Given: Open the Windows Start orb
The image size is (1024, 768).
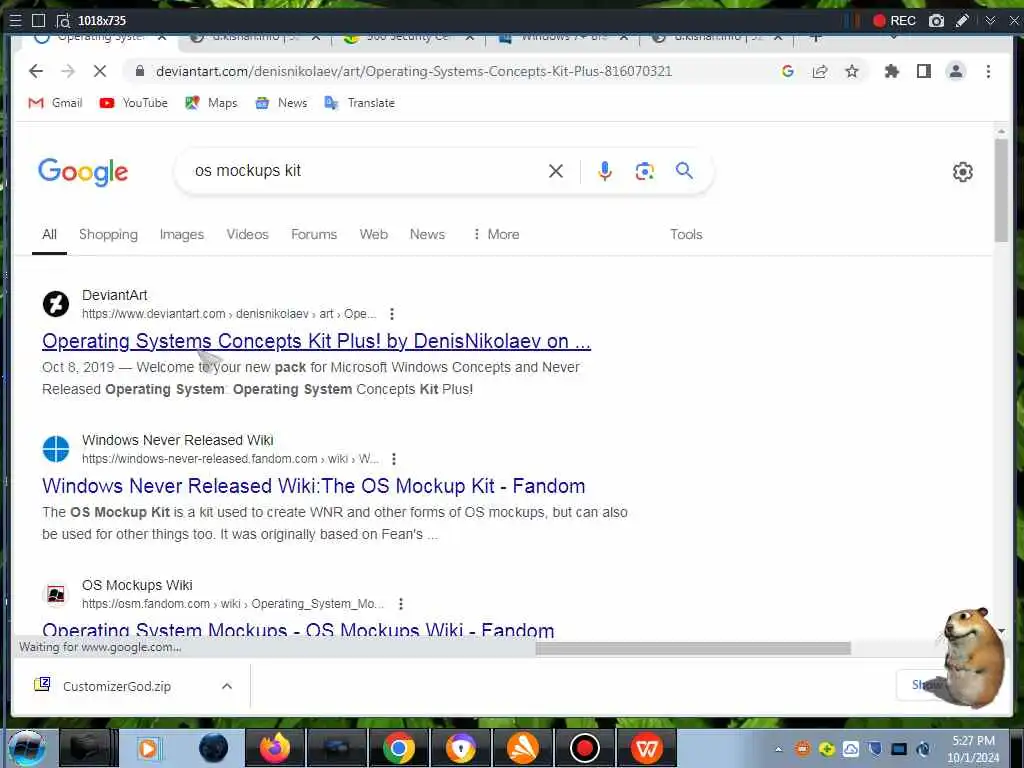Looking at the screenshot, I should pyautogui.click(x=27, y=748).
